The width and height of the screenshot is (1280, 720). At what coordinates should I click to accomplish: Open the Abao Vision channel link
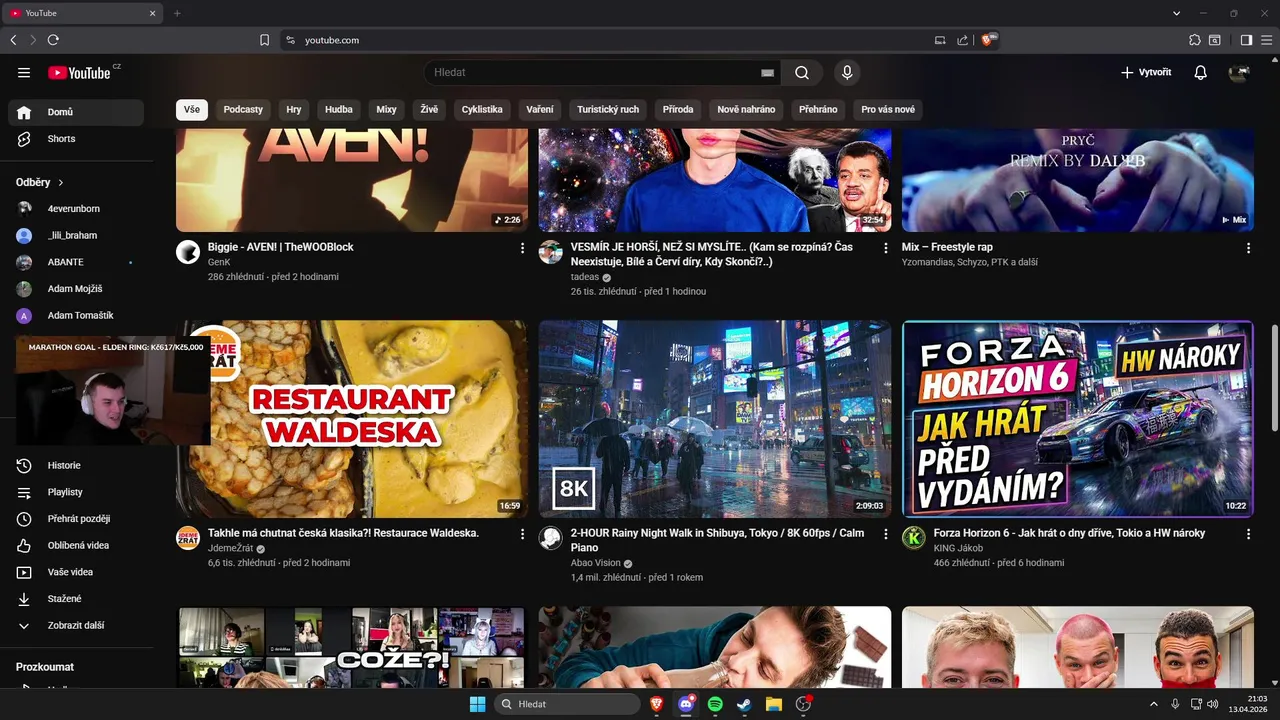click(x=596, y=563)
